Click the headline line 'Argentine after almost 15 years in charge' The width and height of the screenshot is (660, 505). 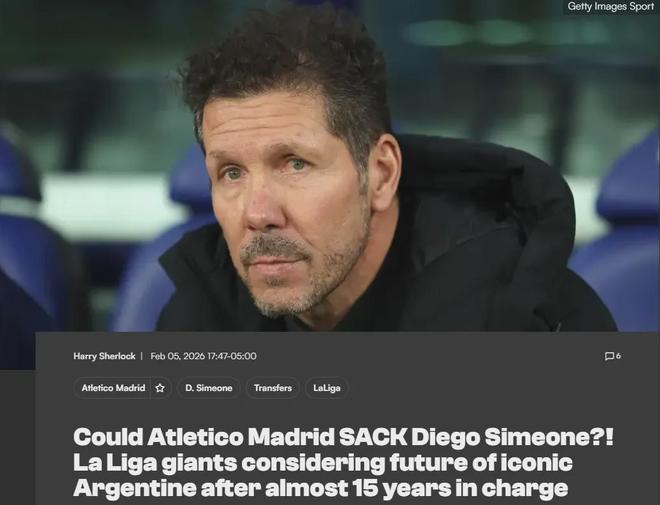click(x=321, y=488)
